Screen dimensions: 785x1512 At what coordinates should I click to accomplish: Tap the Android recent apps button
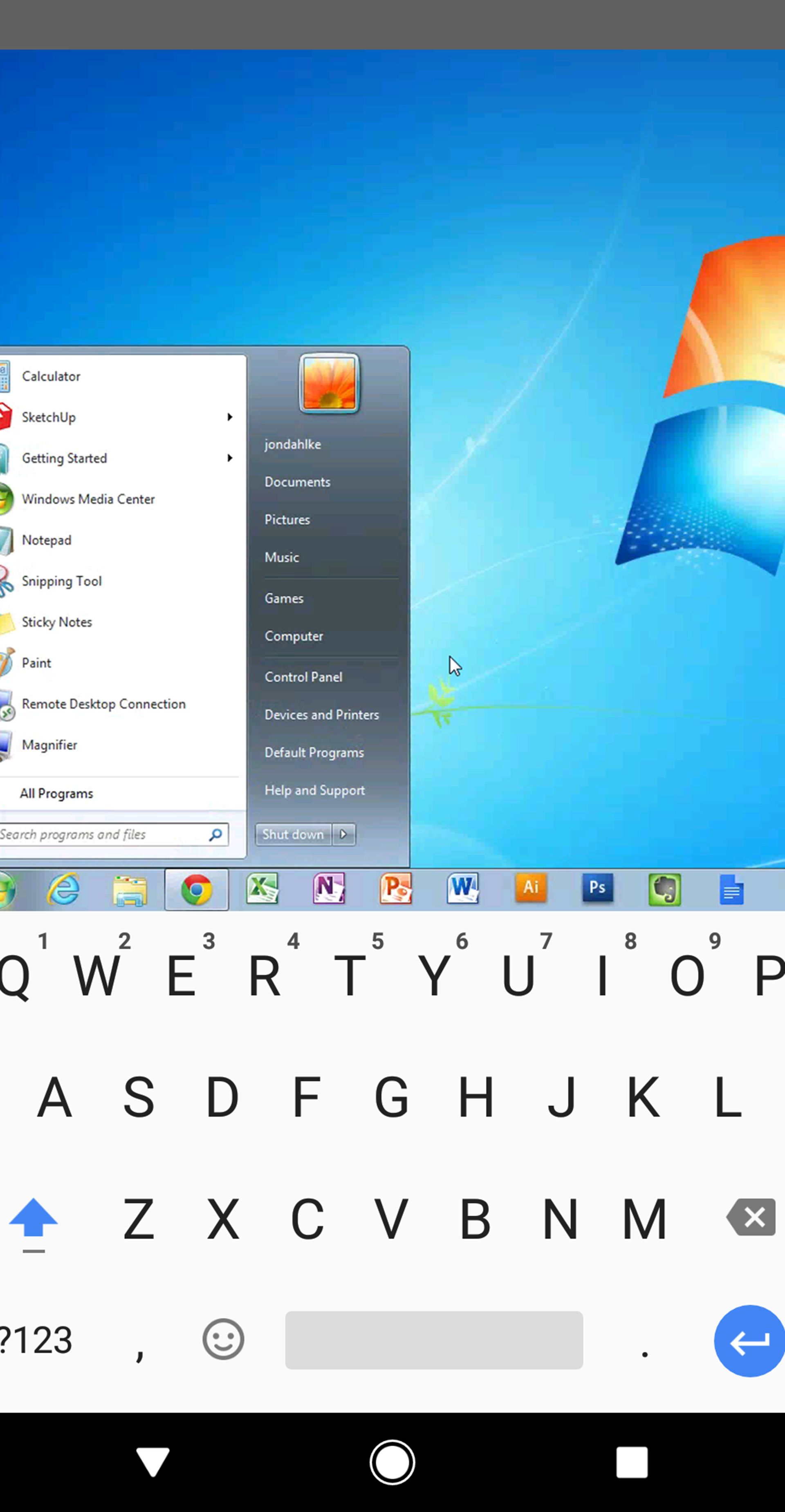click(632, 1461)
